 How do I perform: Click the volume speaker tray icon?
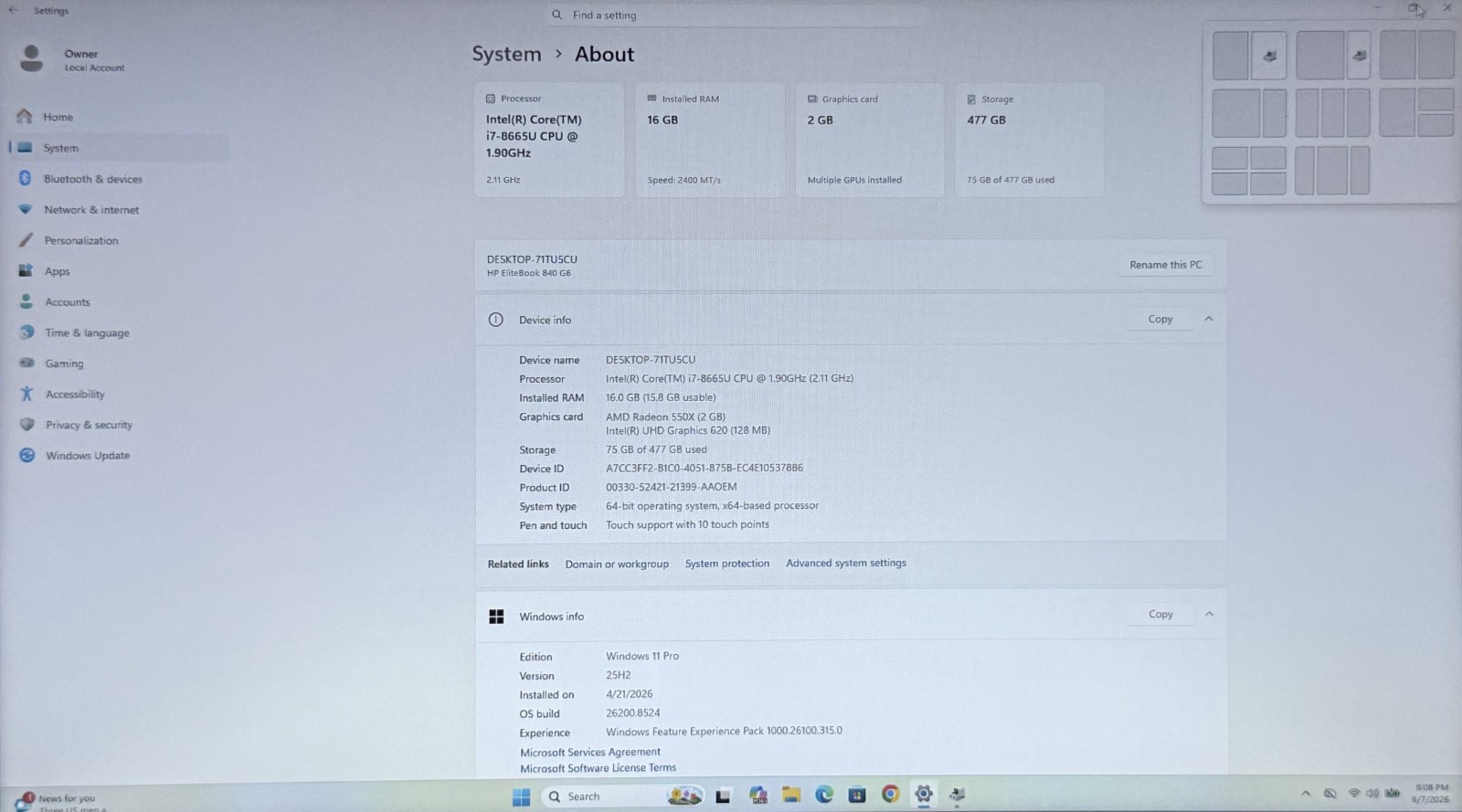[1372, 794]
